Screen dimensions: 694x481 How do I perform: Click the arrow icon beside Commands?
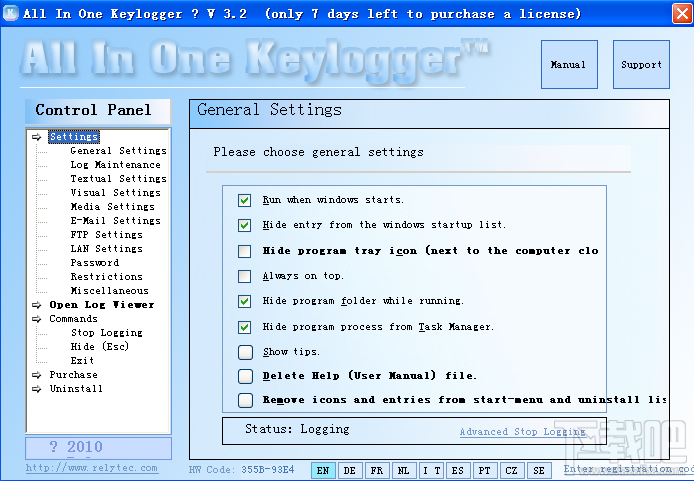[37, 319]
